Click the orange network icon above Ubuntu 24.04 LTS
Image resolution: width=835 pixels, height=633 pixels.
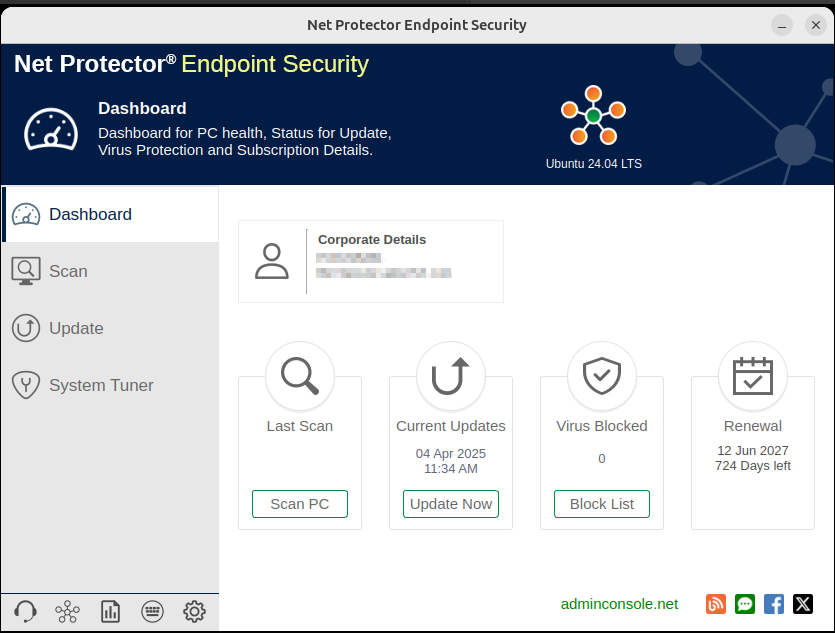tap(593, 116)
